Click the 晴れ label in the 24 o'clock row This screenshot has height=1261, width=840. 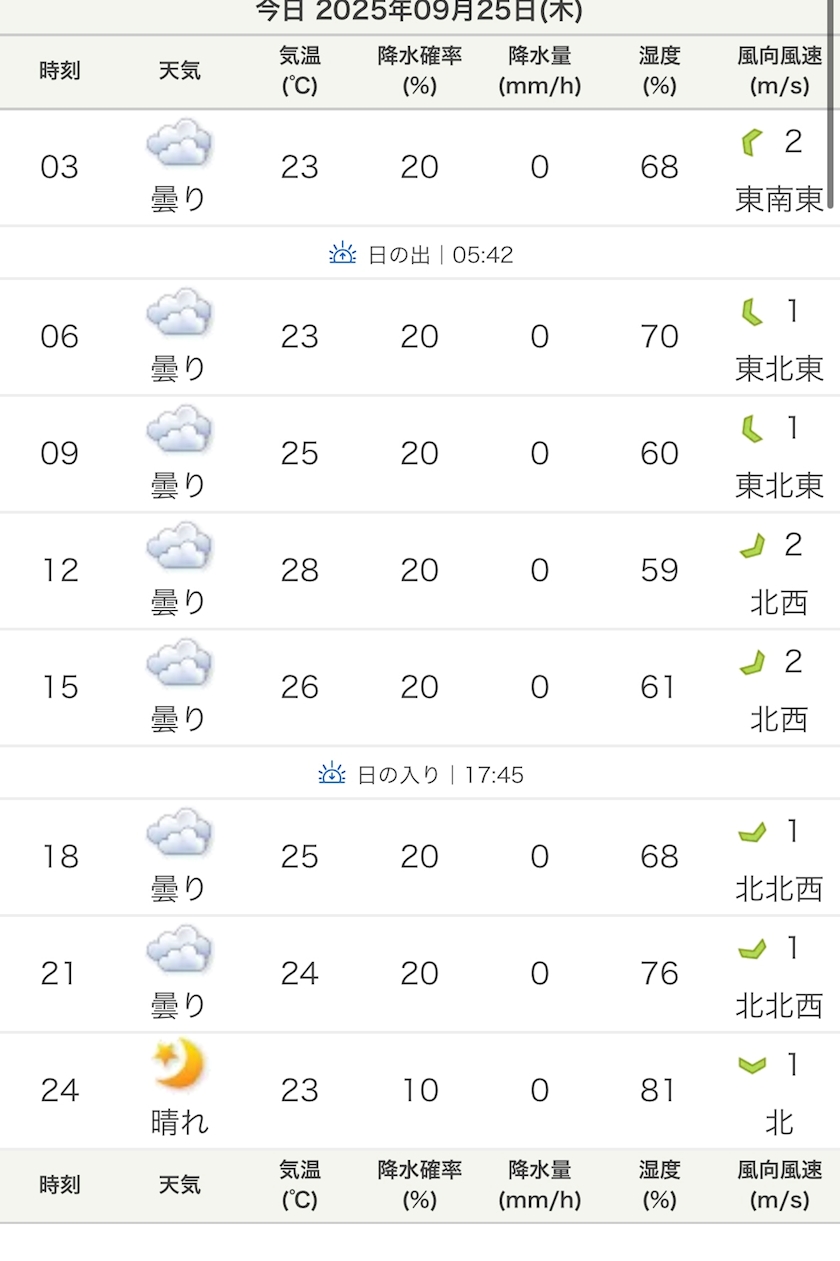[179, 1122]
